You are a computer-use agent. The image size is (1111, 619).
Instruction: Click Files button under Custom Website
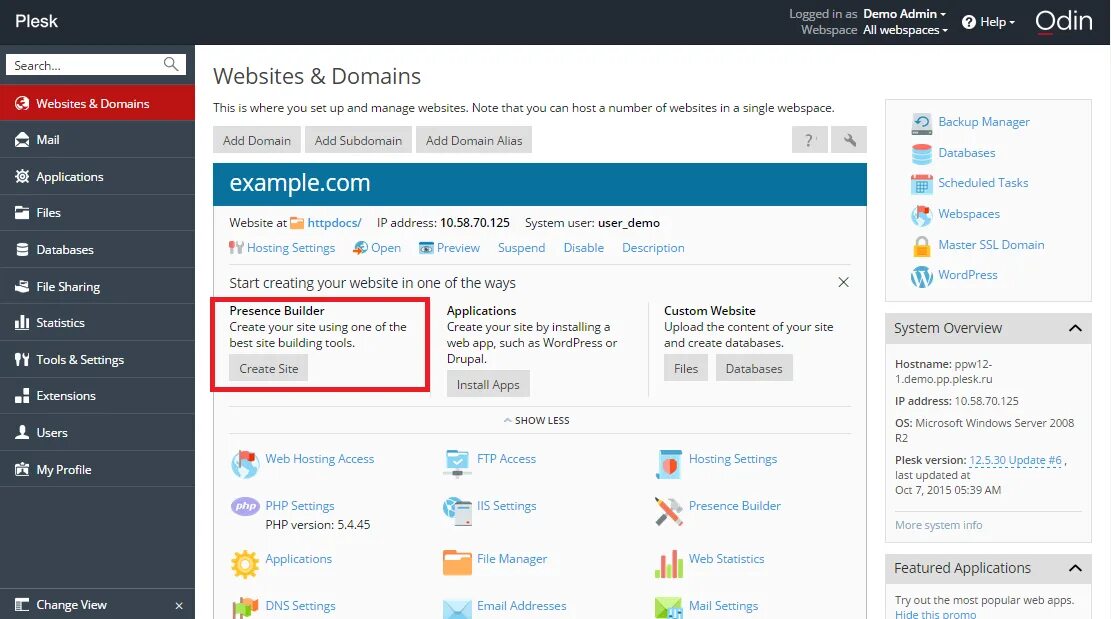pyautogui.click(x=686, y=368)
